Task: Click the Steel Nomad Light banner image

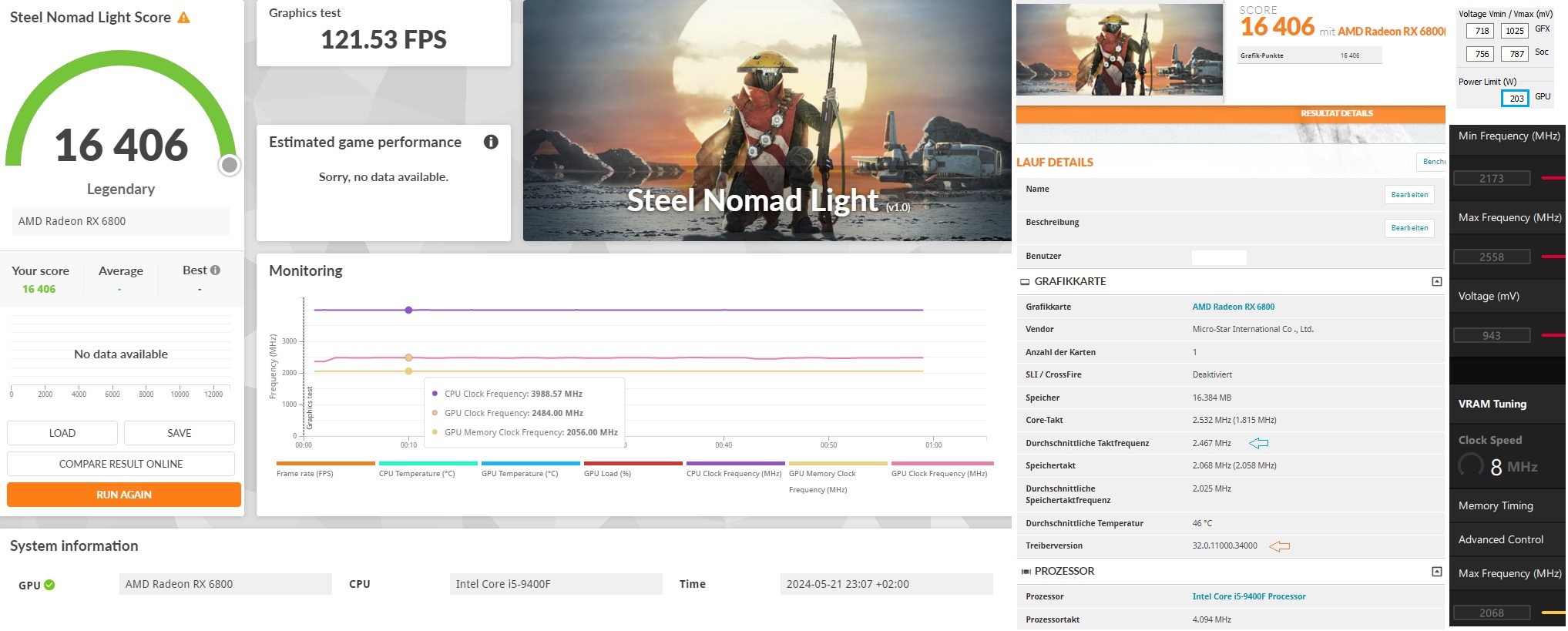Action: [x=767, y=120]
